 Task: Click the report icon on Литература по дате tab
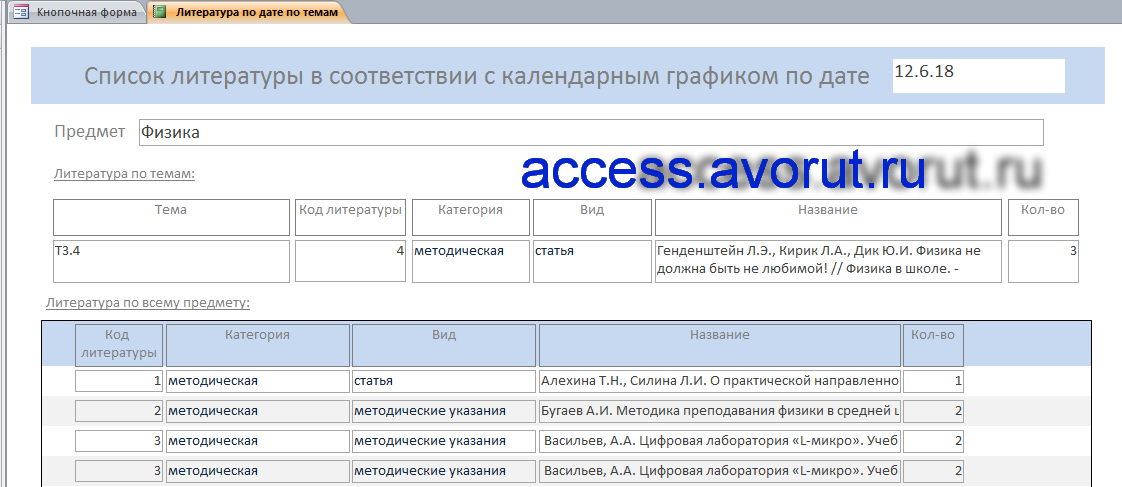click(x=160, y=12)
